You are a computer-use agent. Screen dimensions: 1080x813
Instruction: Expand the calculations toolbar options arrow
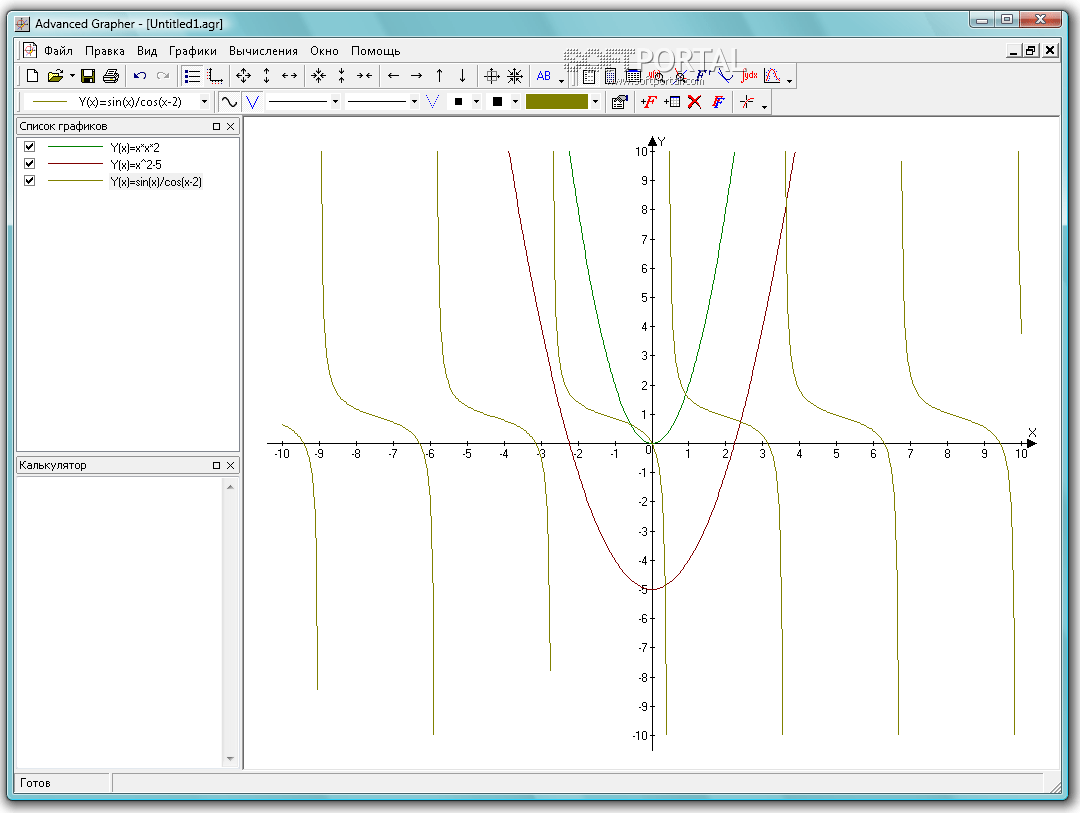click(789, 80)
